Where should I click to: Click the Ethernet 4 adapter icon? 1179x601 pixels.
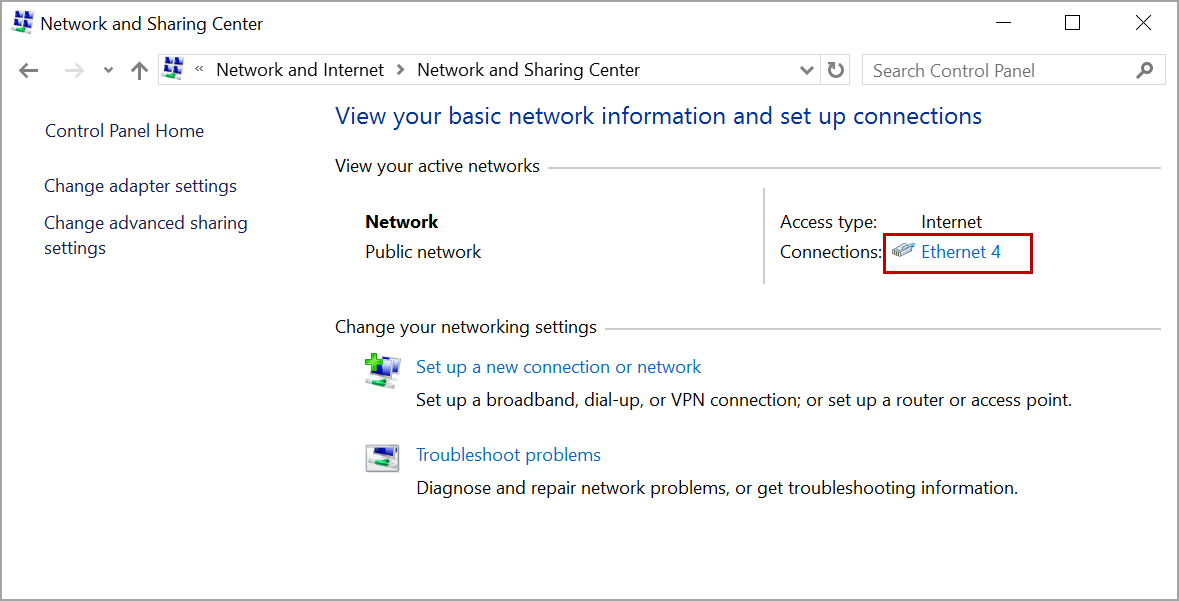(x=903, y=251)
